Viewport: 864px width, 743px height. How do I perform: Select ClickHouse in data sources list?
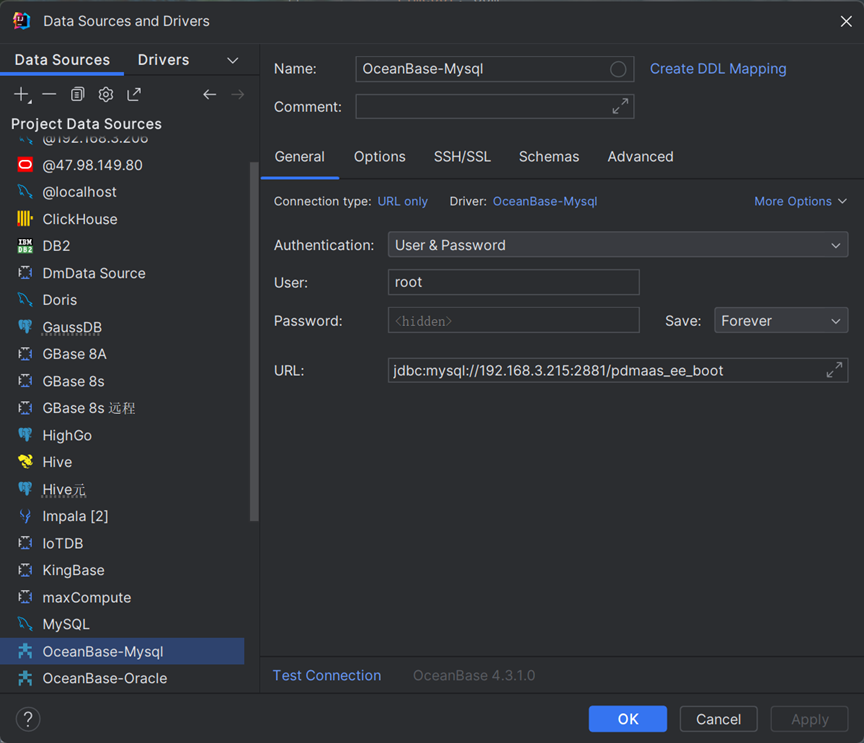(80, 219)
